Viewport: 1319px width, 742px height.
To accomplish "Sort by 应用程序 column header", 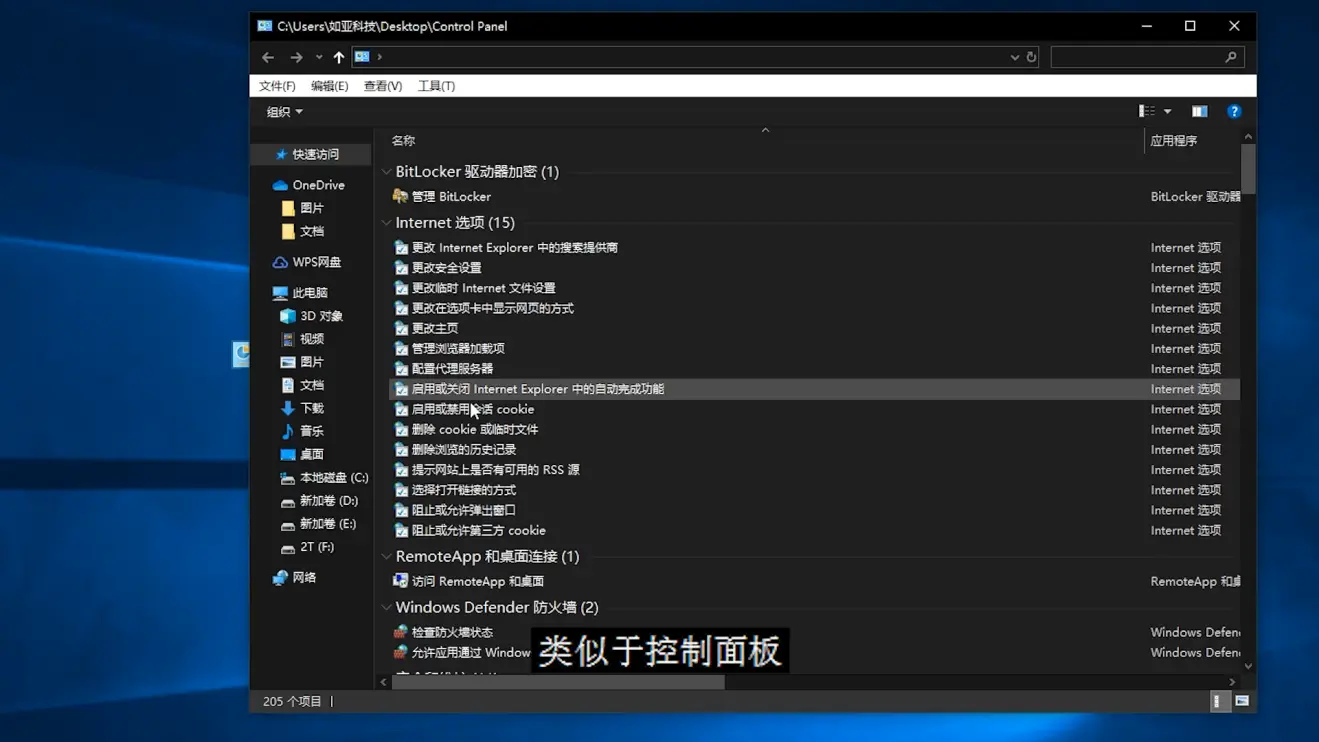I will point(1173,141).
